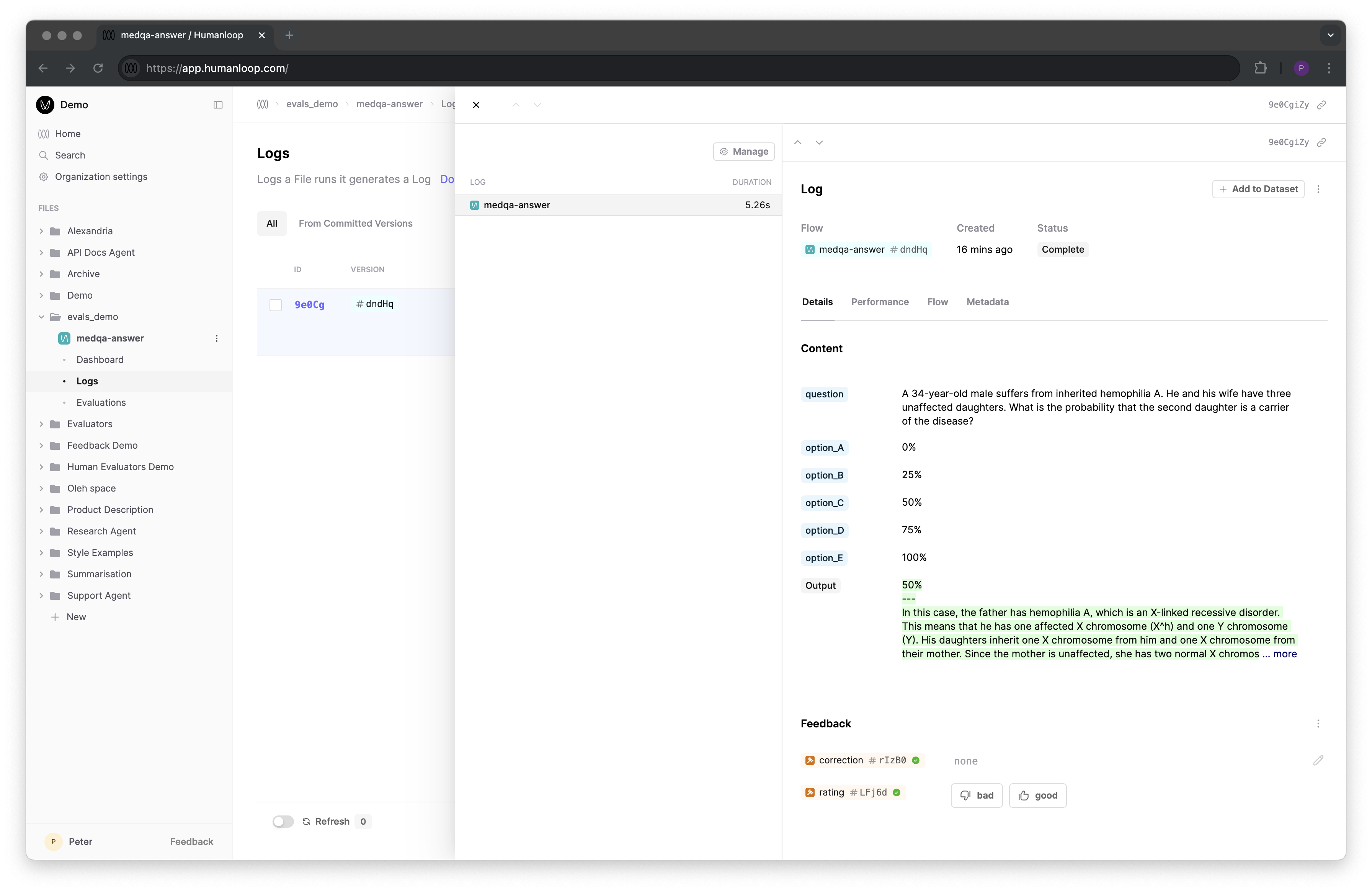
Task: Enable the auto-refresh toggle at the bottom
Action: click(283, 821)
